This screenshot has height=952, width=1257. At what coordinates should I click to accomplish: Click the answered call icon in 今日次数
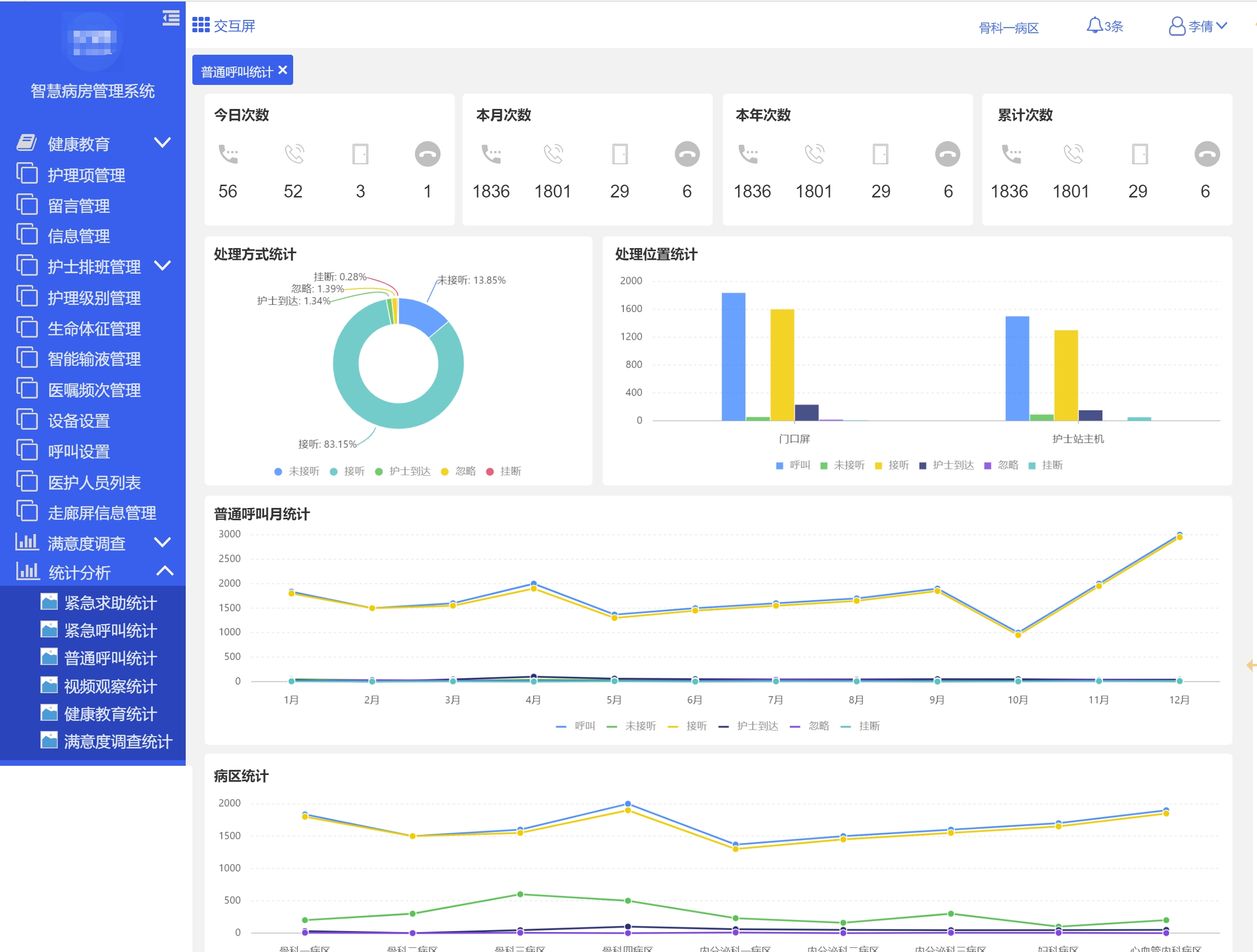tap(294, 154)
